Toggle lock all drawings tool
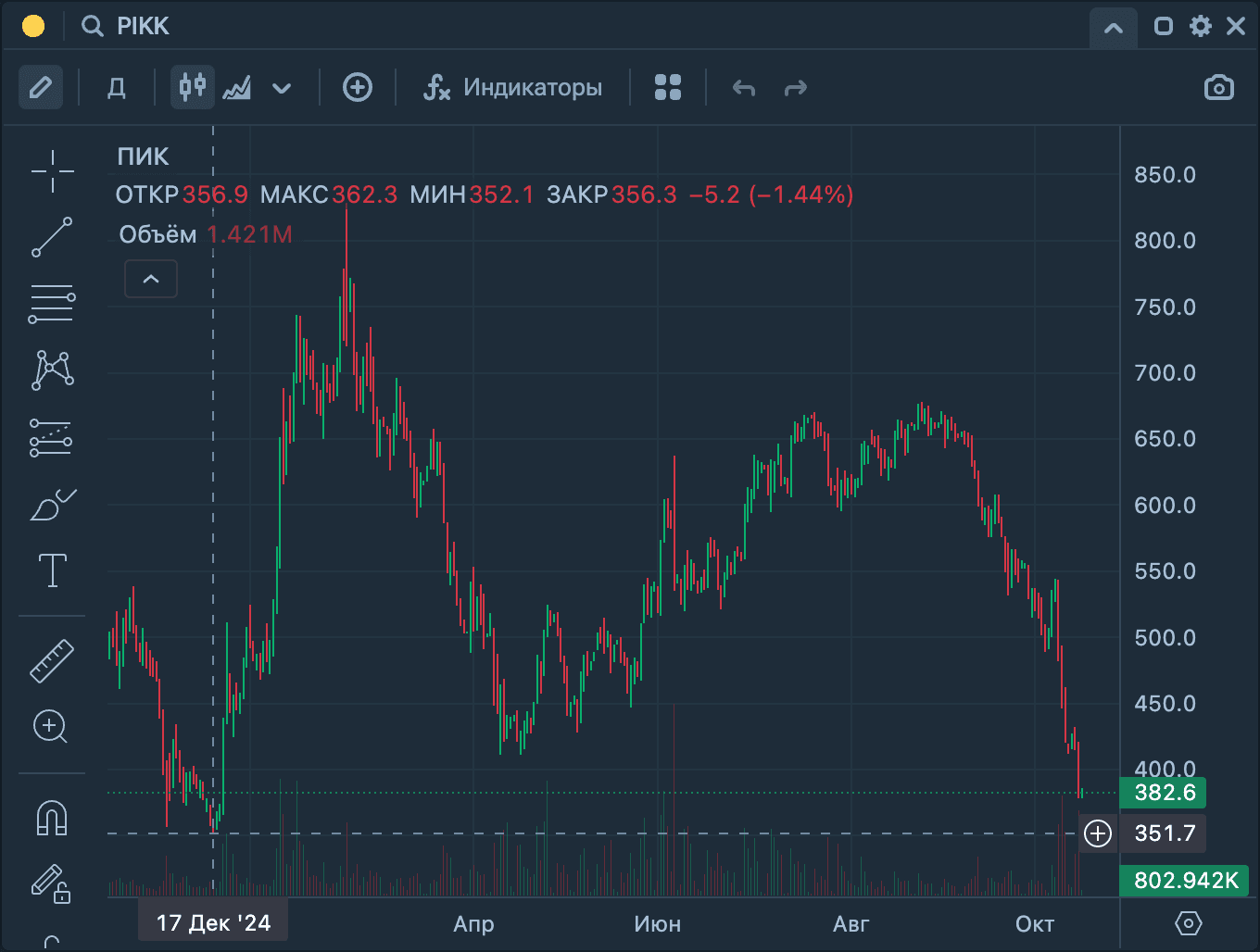The image size is (1260, 952). (x=50, y=883)
